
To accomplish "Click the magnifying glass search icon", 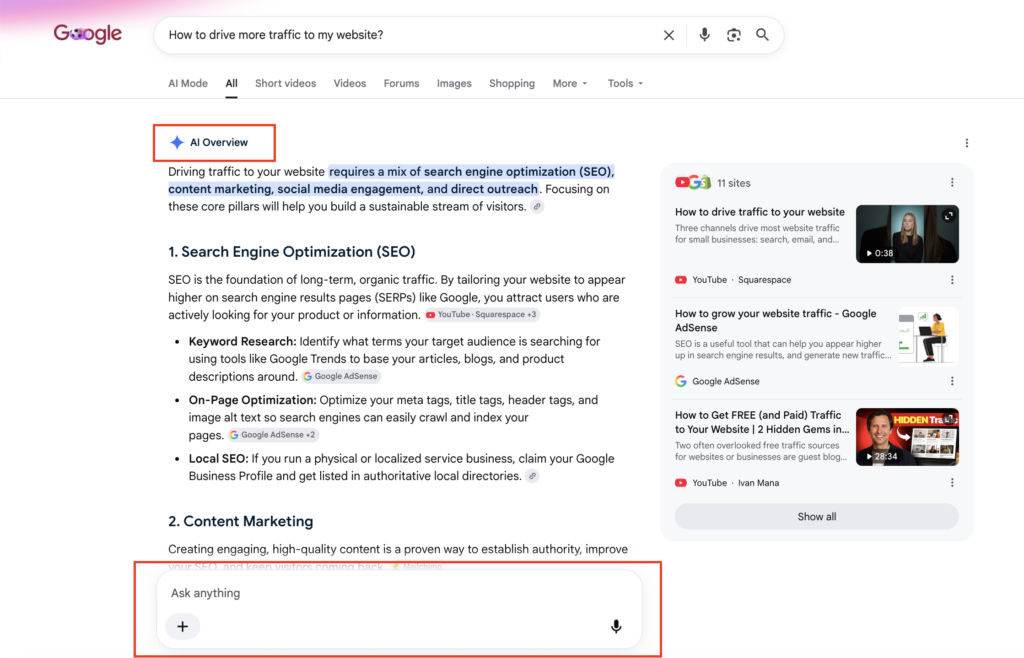I will (762, 35).
